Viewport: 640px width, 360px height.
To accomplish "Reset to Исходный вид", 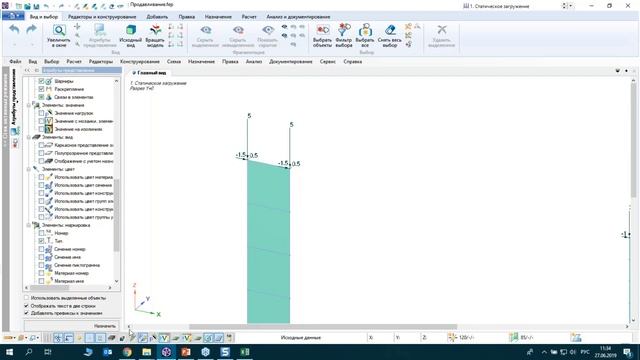I will 131,36.
